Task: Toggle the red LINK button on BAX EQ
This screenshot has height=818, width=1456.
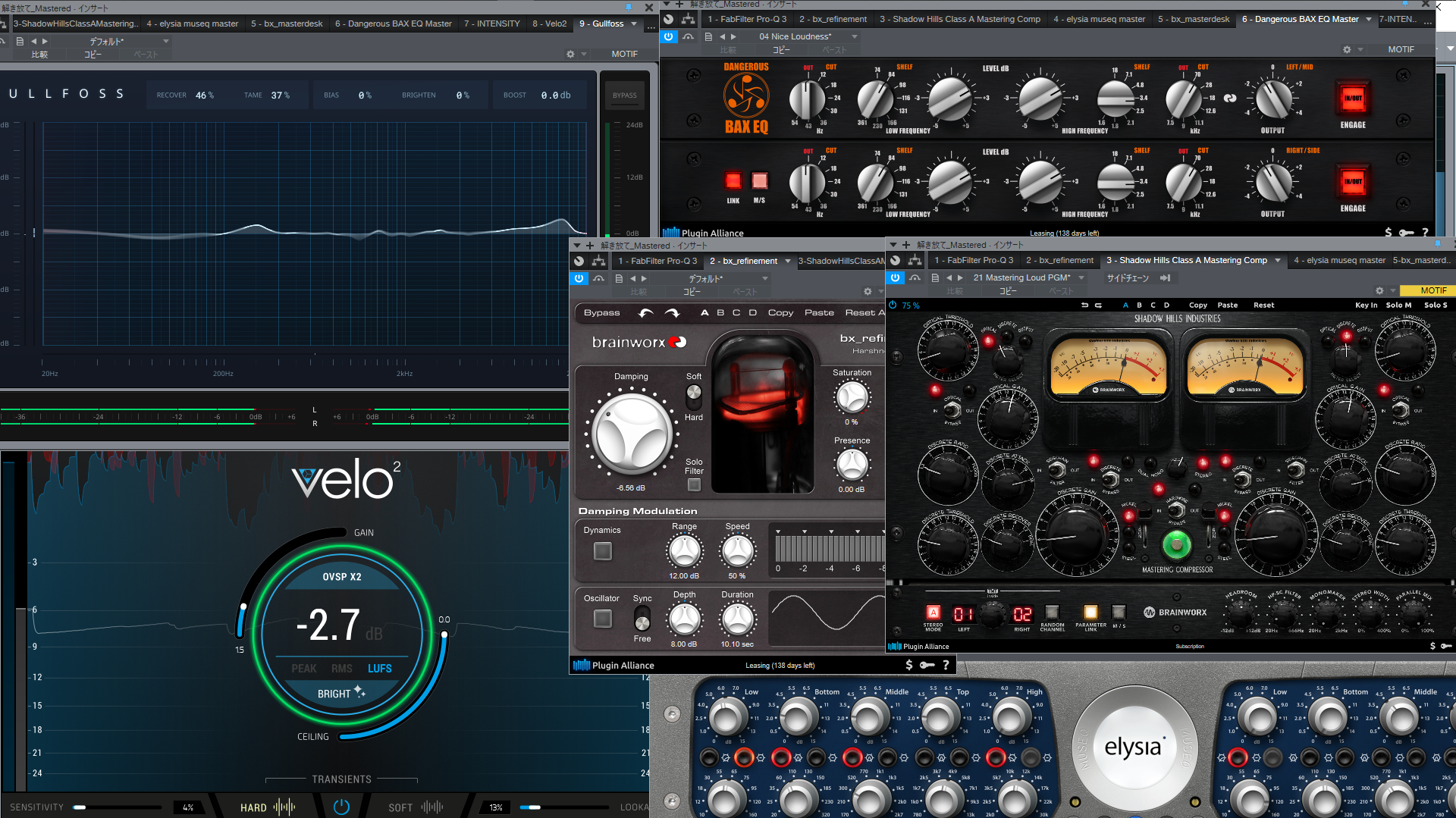Action: [733, 181]
